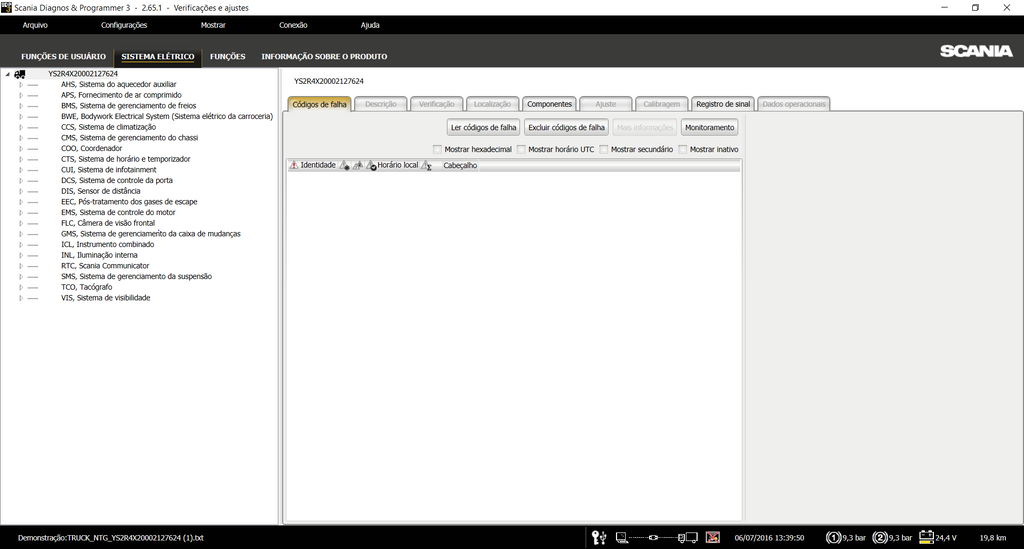
Task: Select BWE, Bodywork Electrical System row
Action: (x=167, y=117)
